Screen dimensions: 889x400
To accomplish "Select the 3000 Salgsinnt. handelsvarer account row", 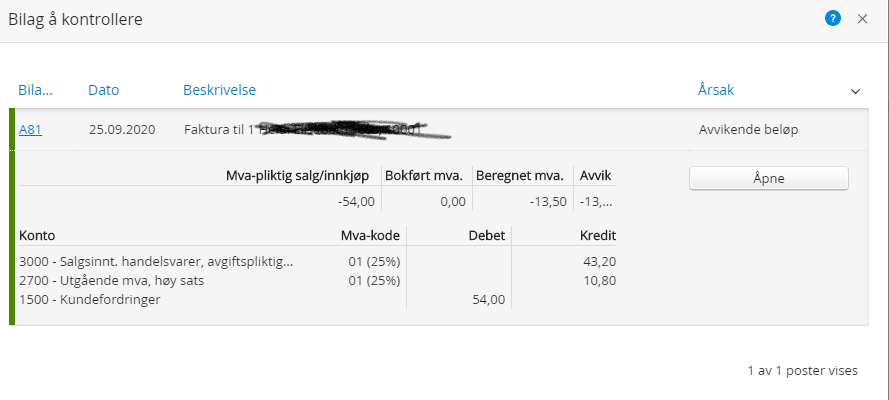I will click(x=318, y=262).
